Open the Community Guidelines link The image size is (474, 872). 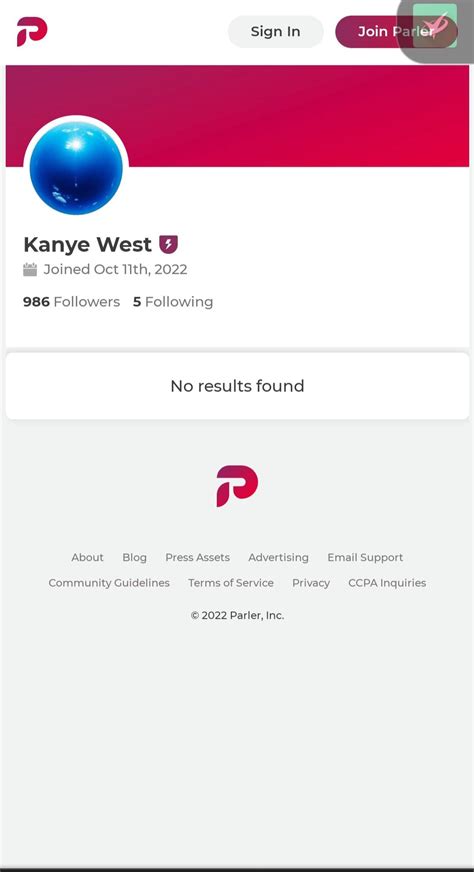[109, 583]
